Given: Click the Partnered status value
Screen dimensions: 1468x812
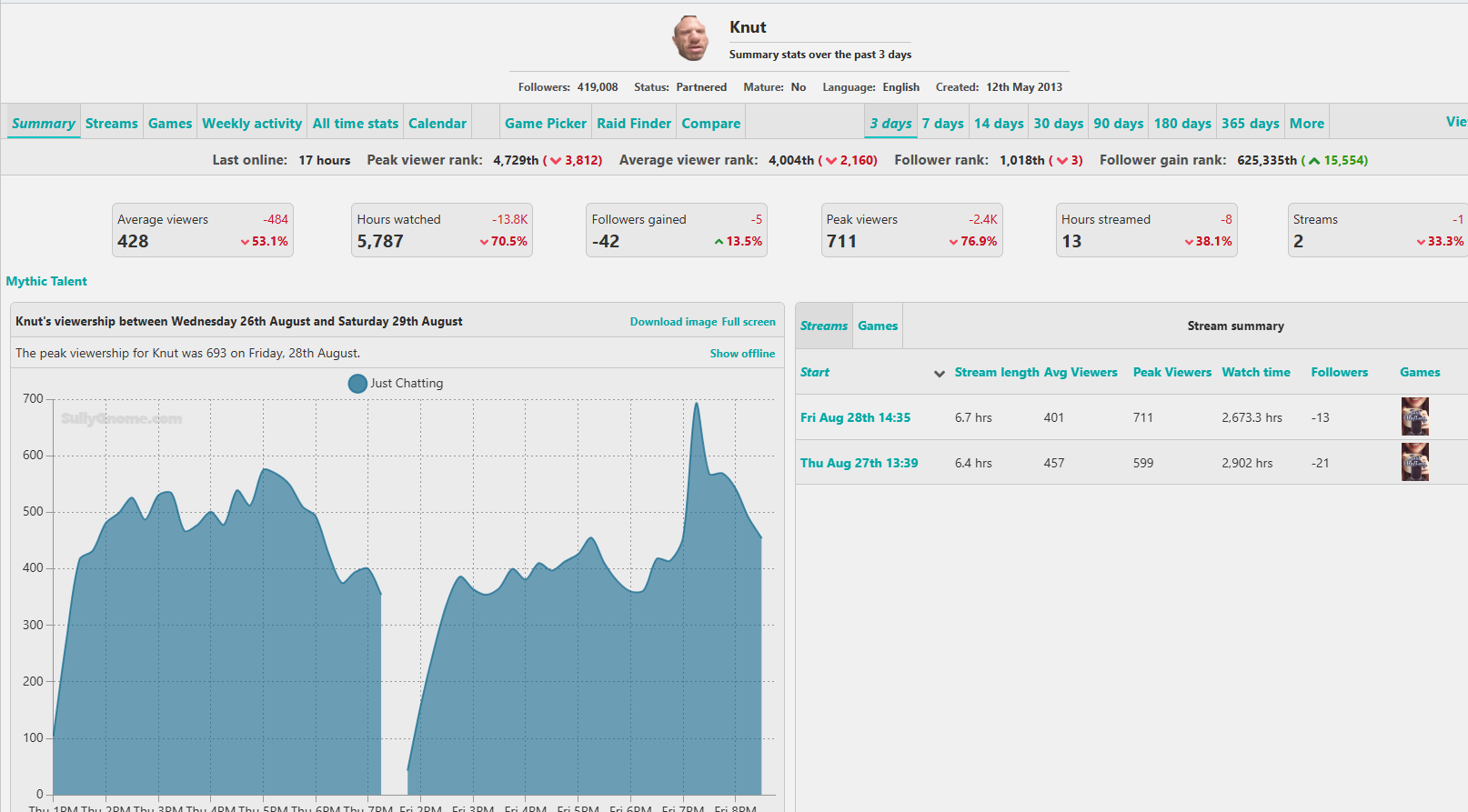Looking at the screenshot, I should point(701,87).
